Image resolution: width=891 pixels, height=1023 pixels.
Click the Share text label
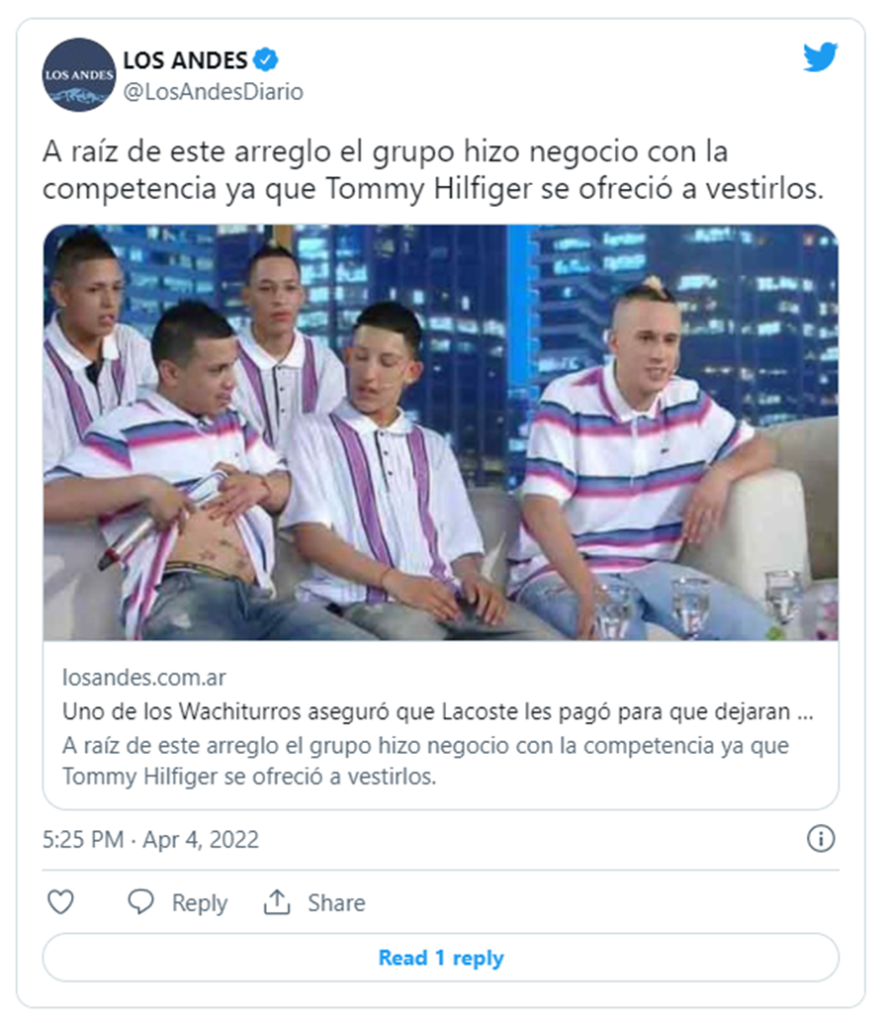point(337,903)
